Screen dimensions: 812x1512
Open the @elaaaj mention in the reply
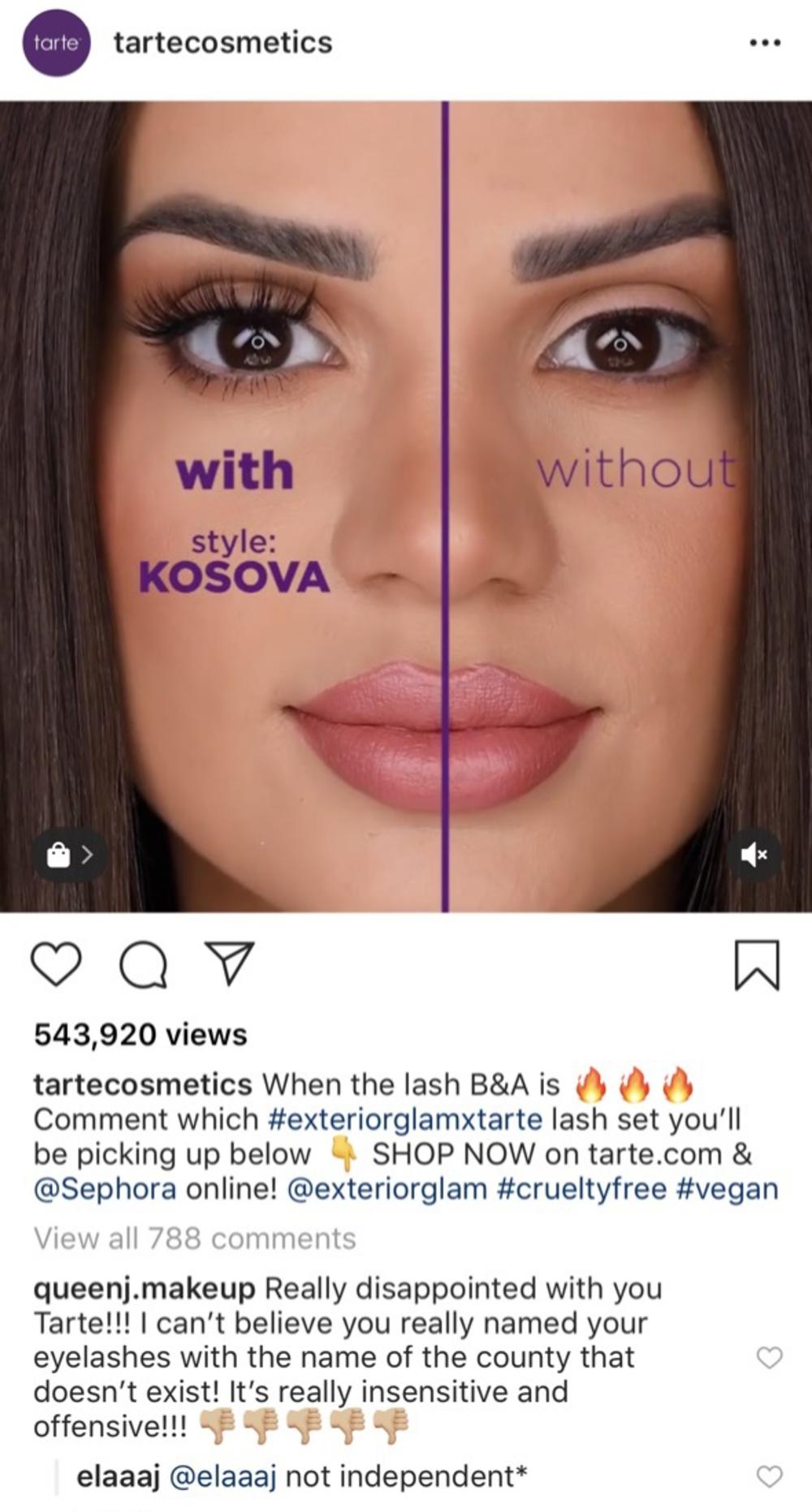pyautogui.click(x=222, y=1476)
